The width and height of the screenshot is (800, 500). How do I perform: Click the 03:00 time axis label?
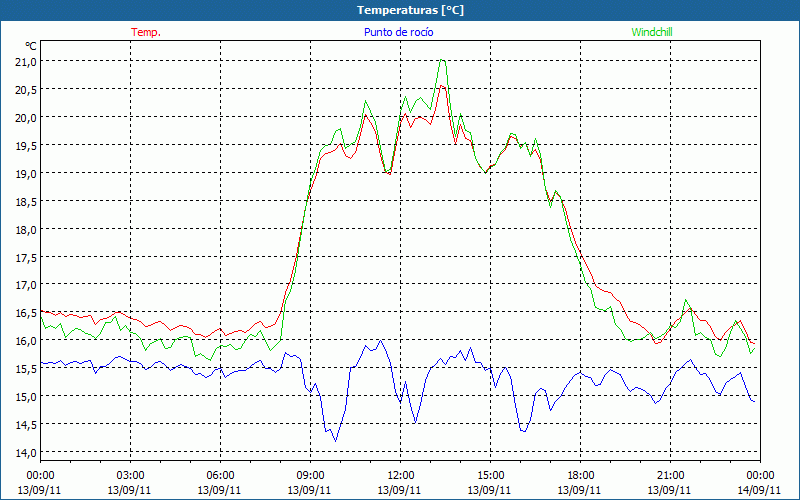130,476
